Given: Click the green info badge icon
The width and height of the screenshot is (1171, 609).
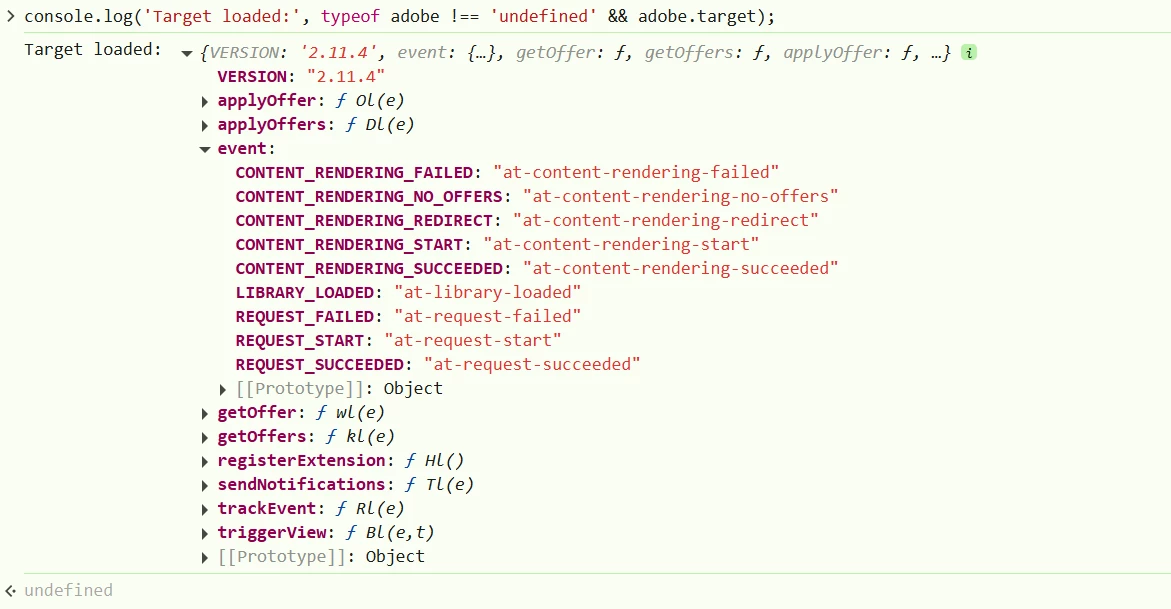Looking at the screenshot, I should pyautogui.click(x=969, y=52).
